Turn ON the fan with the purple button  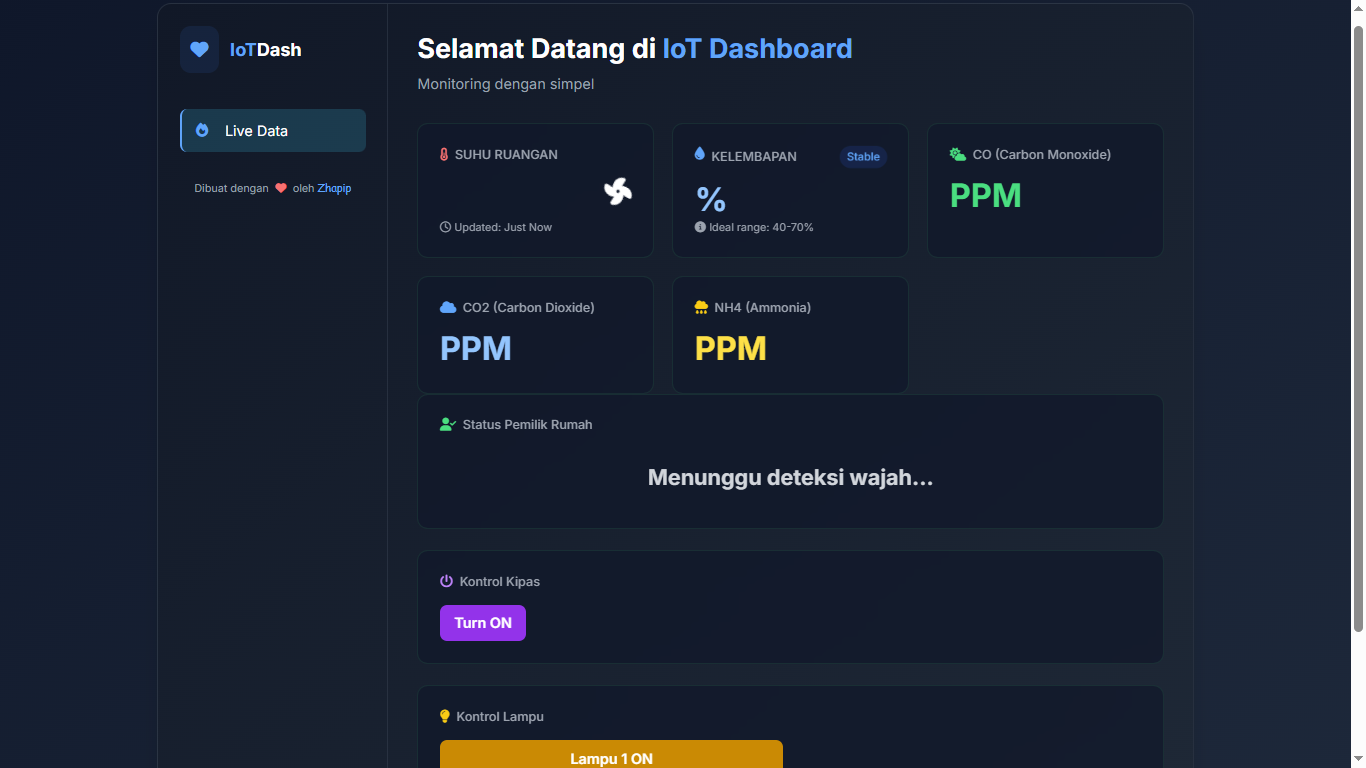click(x=482, y=623)
